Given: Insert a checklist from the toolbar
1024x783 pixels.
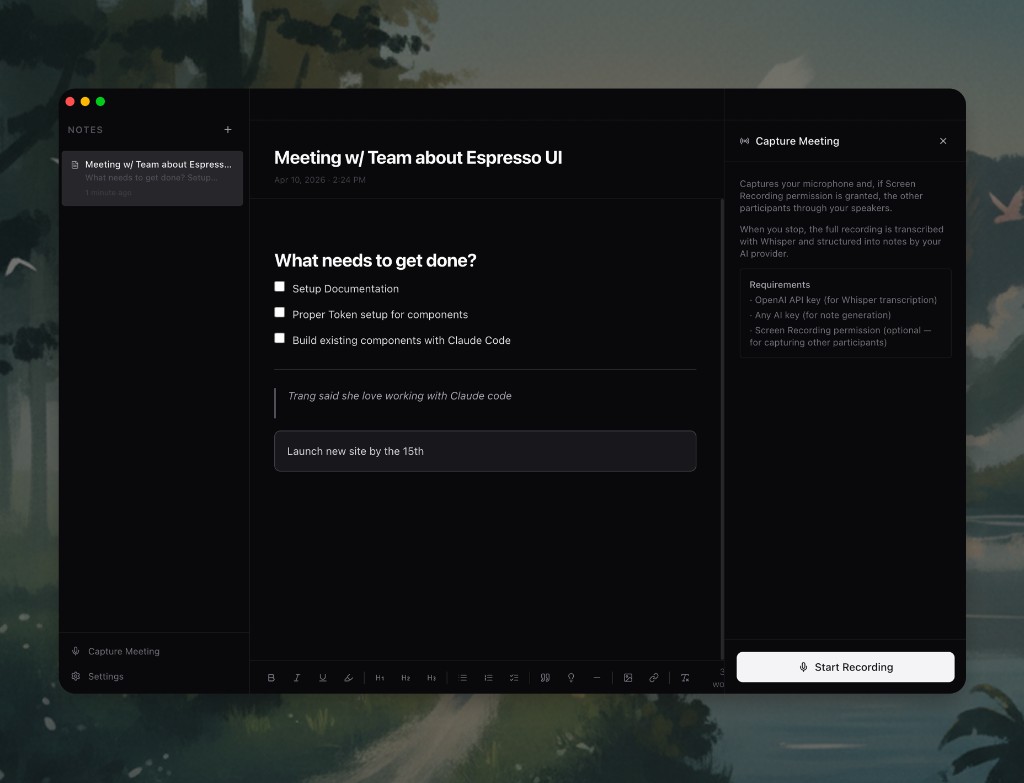Looking at the screenshot, I should coord(513,677).
